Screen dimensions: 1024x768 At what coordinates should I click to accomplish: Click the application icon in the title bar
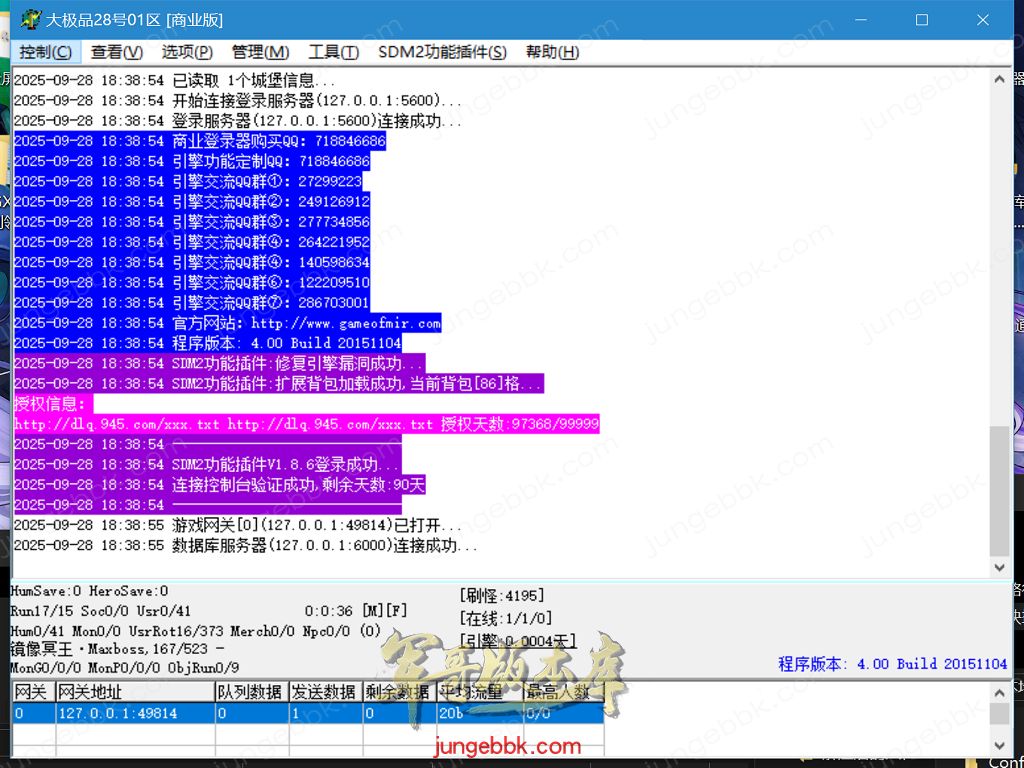[30, 20]
